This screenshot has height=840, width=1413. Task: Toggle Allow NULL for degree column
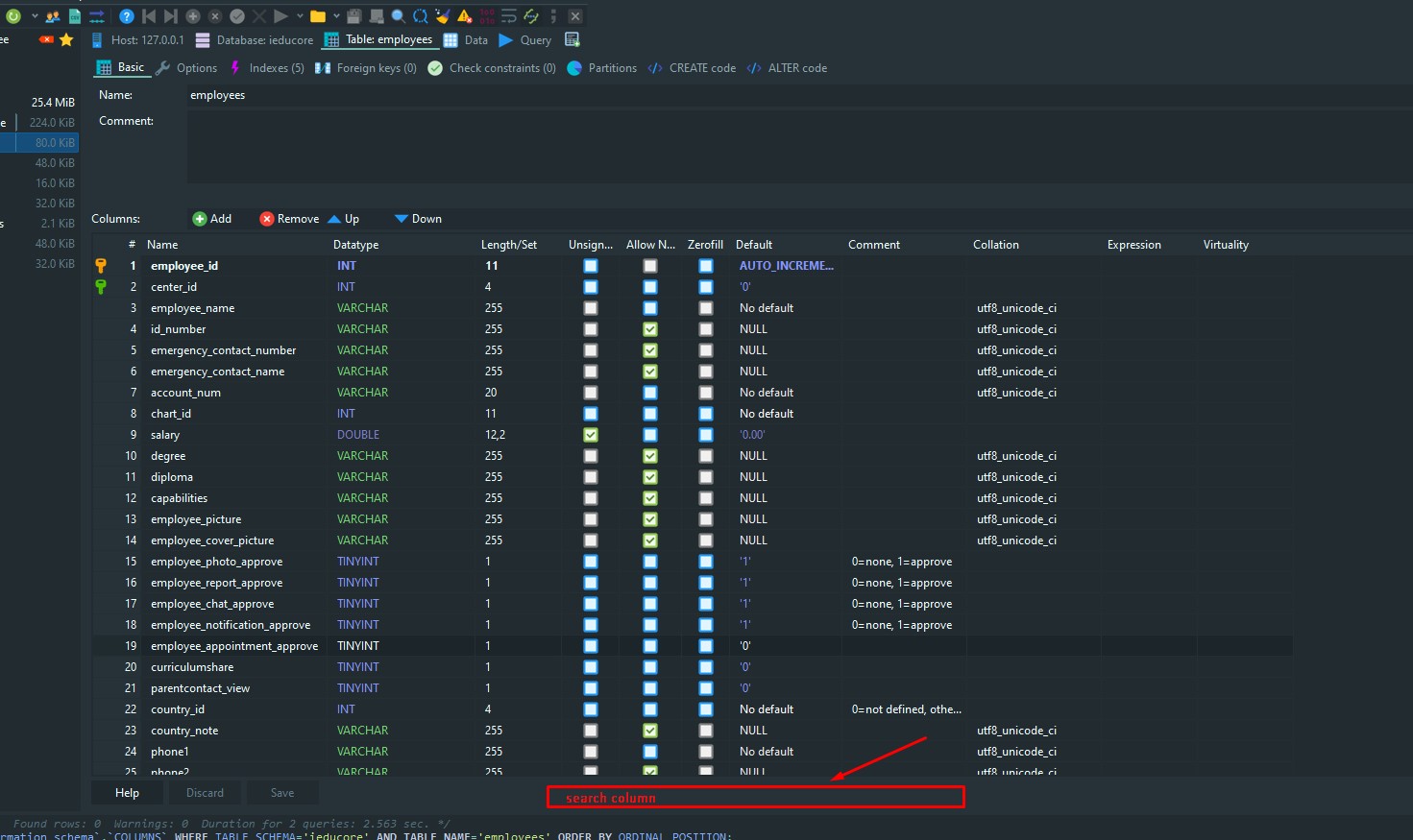(x=650, y=456)
